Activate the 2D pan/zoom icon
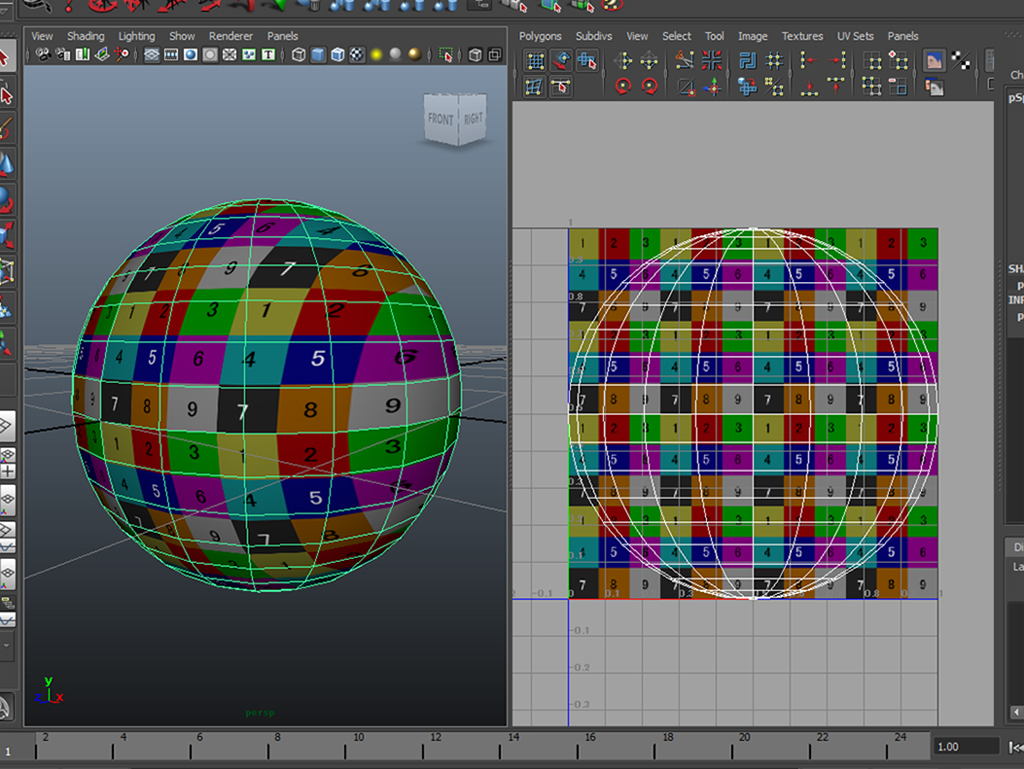 [x=121, y=55]
